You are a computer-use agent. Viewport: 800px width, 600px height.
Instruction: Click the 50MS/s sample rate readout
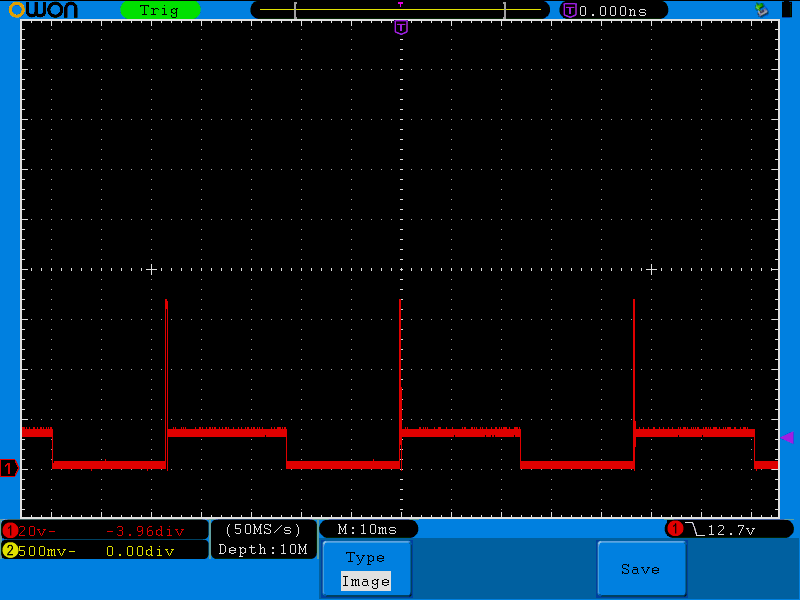(262, 530)
